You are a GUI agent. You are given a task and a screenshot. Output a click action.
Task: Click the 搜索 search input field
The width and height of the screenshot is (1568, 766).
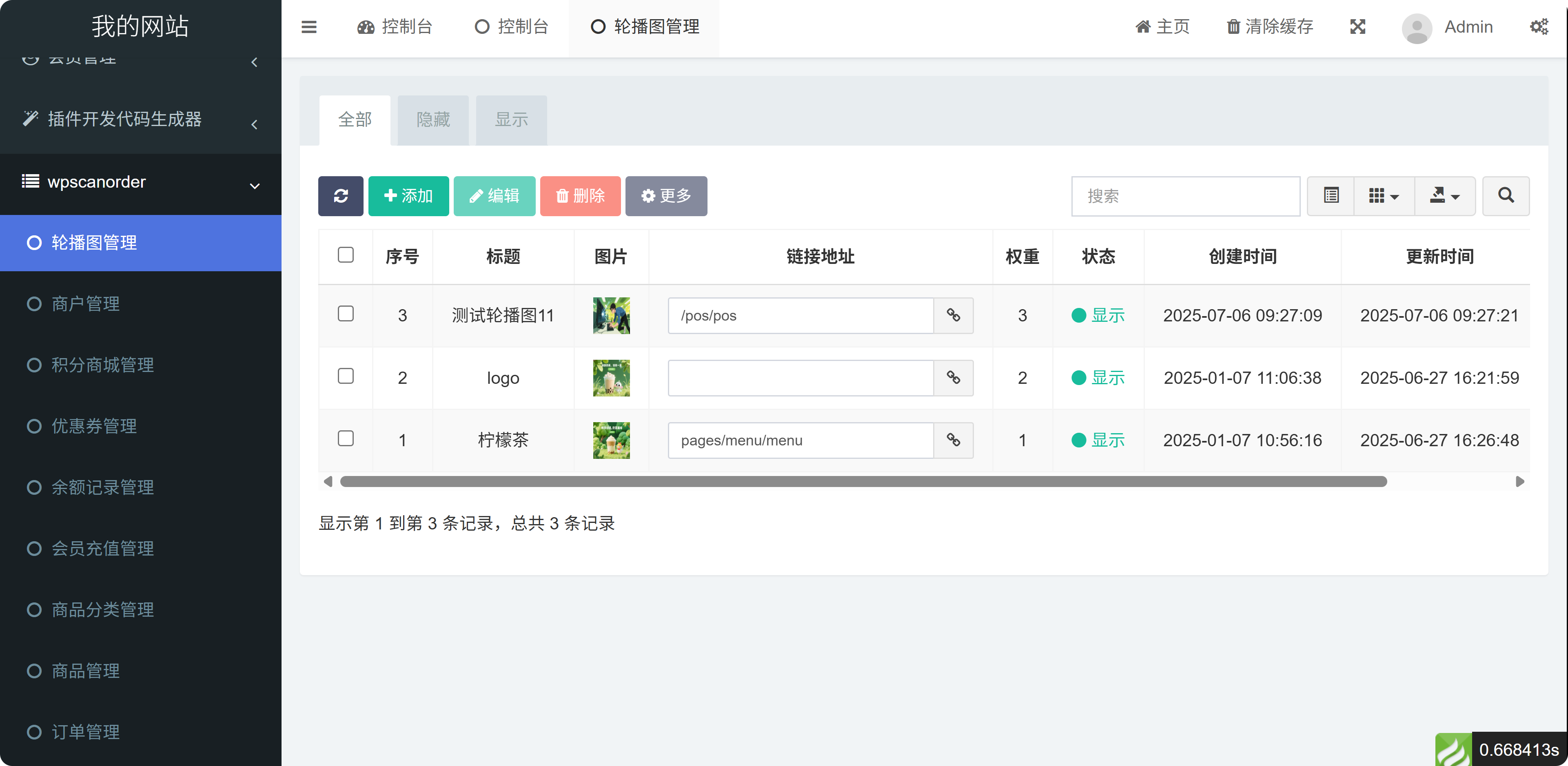click(x=1185, y=196)
